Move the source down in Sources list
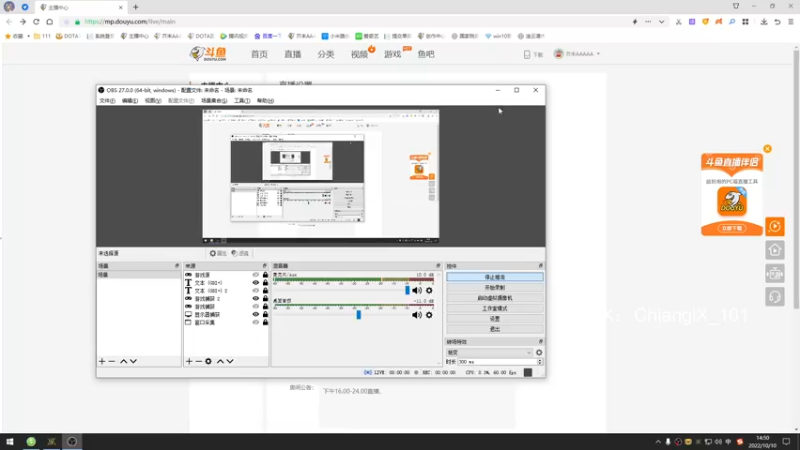Viewport: 800px width, 450px height. click(230, 361)
